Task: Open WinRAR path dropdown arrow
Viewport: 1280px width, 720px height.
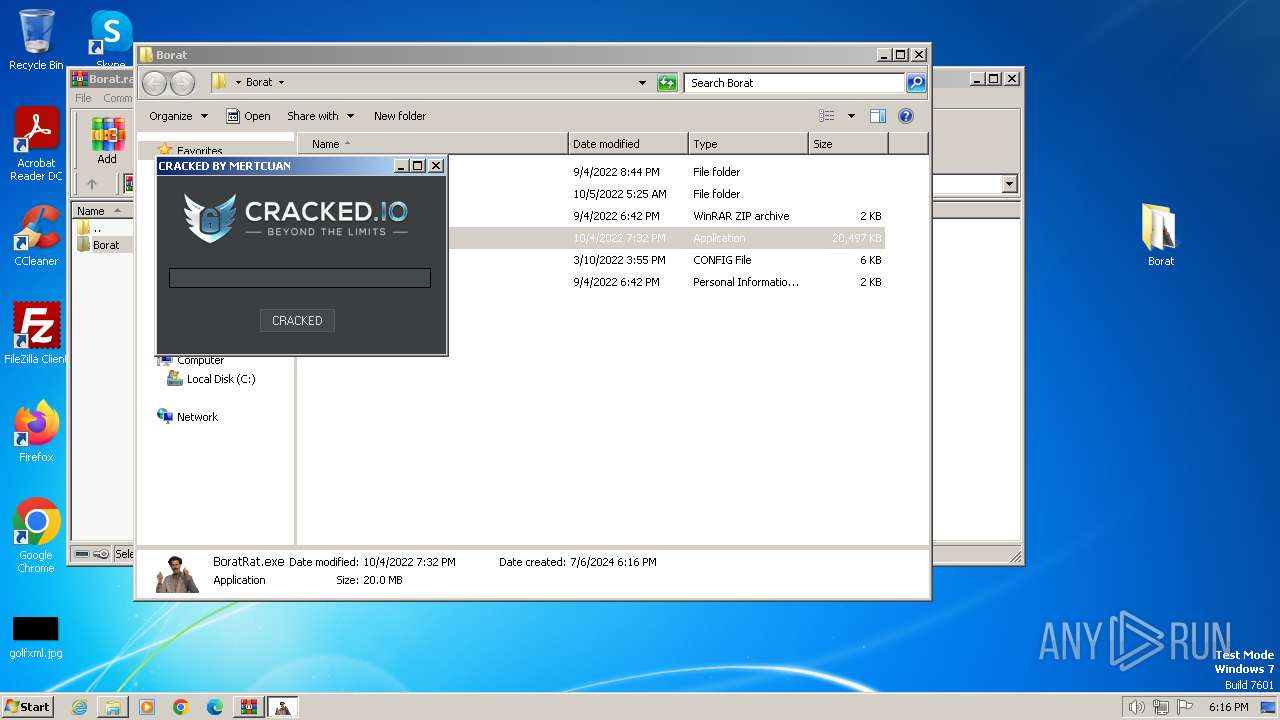Action: 1009,184
